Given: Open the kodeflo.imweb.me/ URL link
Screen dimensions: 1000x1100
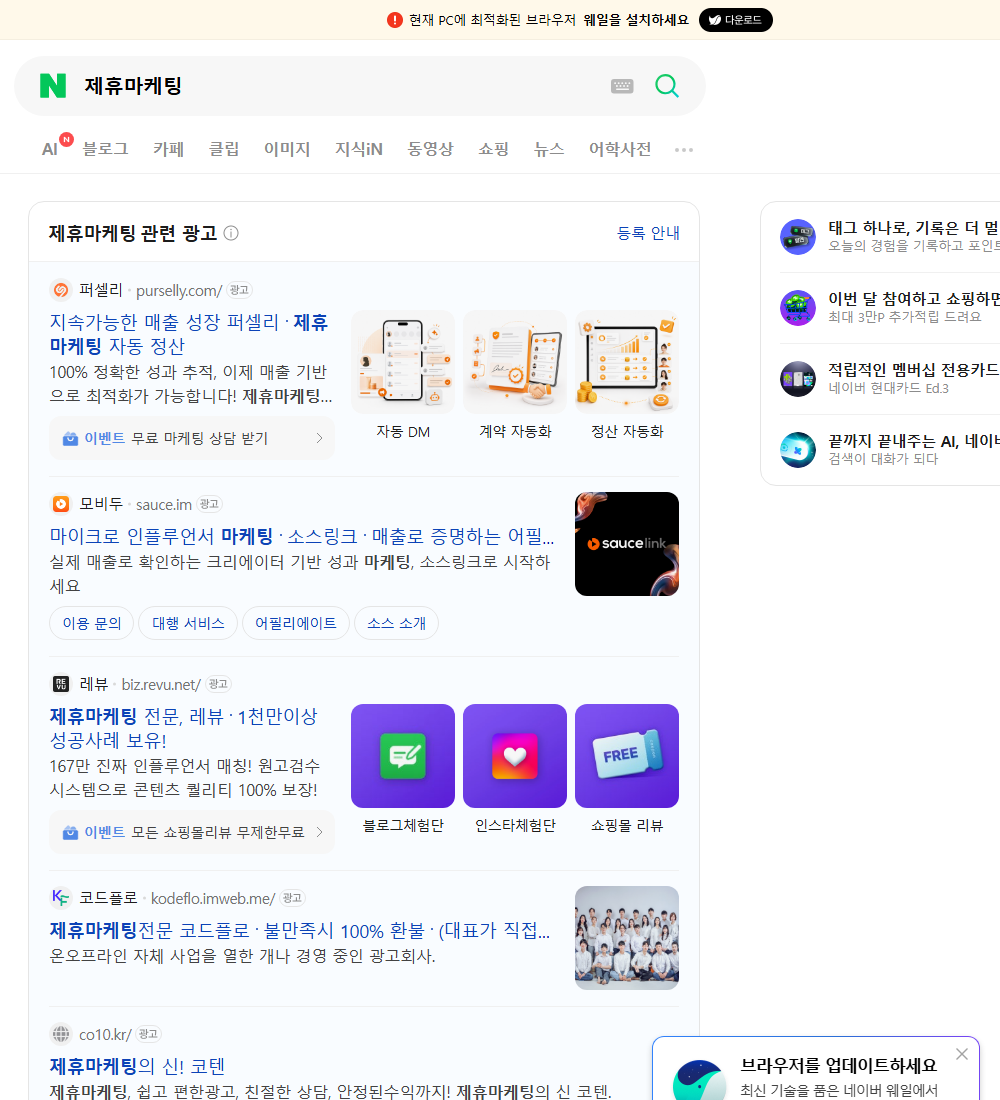Looking at the screenshot, I should click(x=213, y=898).
